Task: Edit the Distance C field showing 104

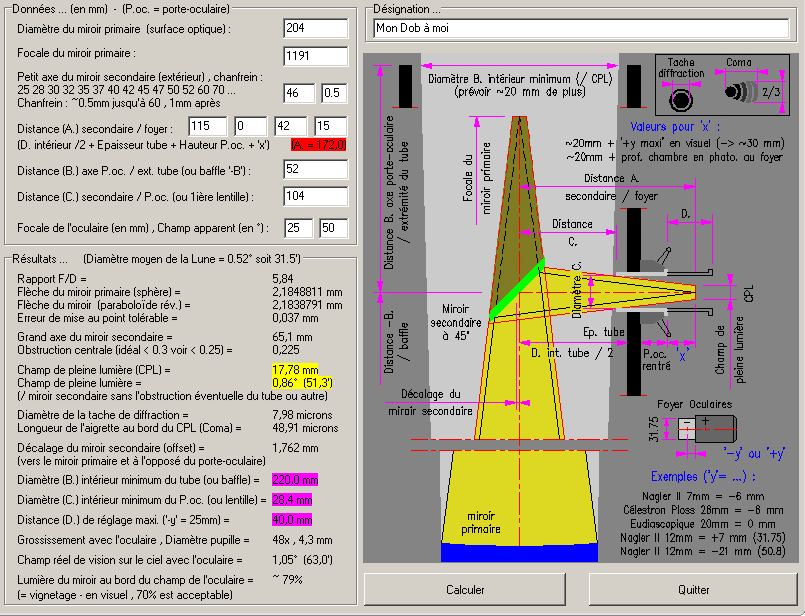Action: pyautogui.click(x=315, y=198)
